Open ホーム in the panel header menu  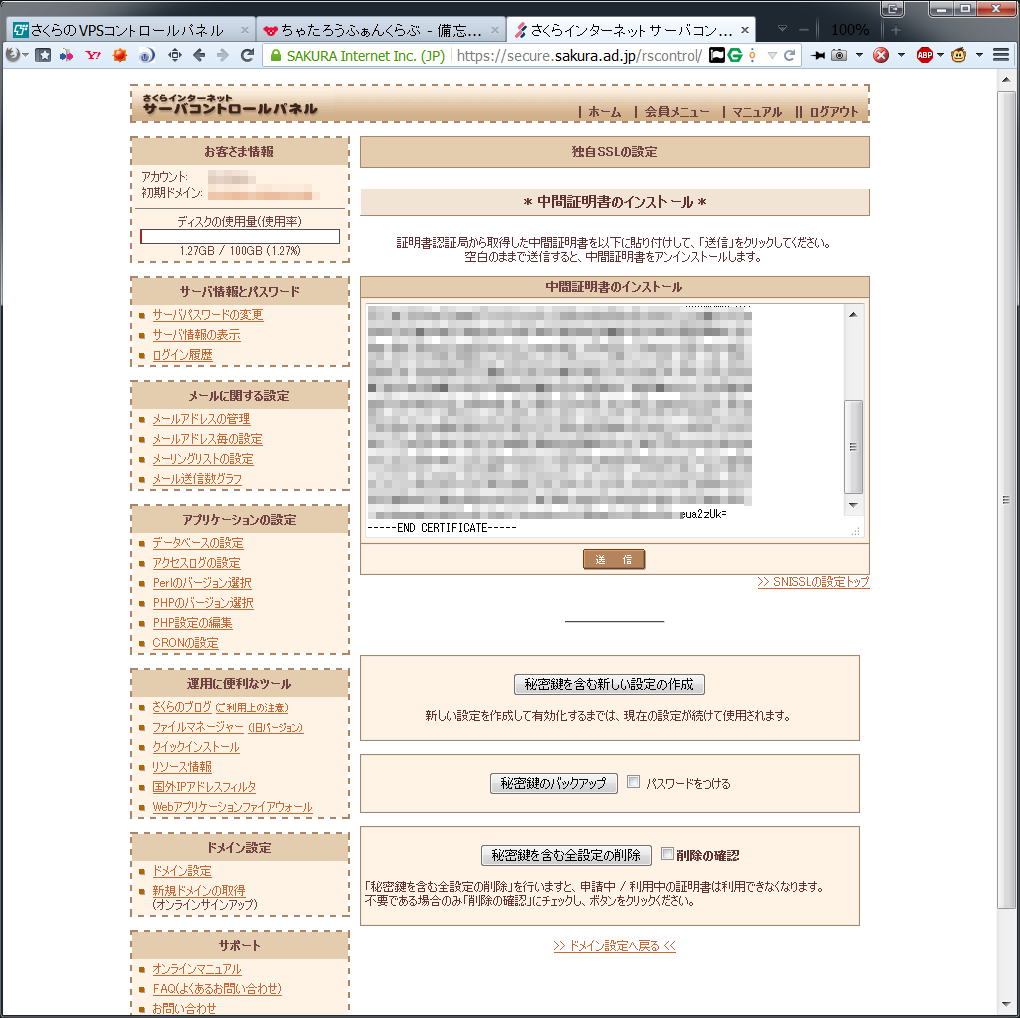pos(605,112)
